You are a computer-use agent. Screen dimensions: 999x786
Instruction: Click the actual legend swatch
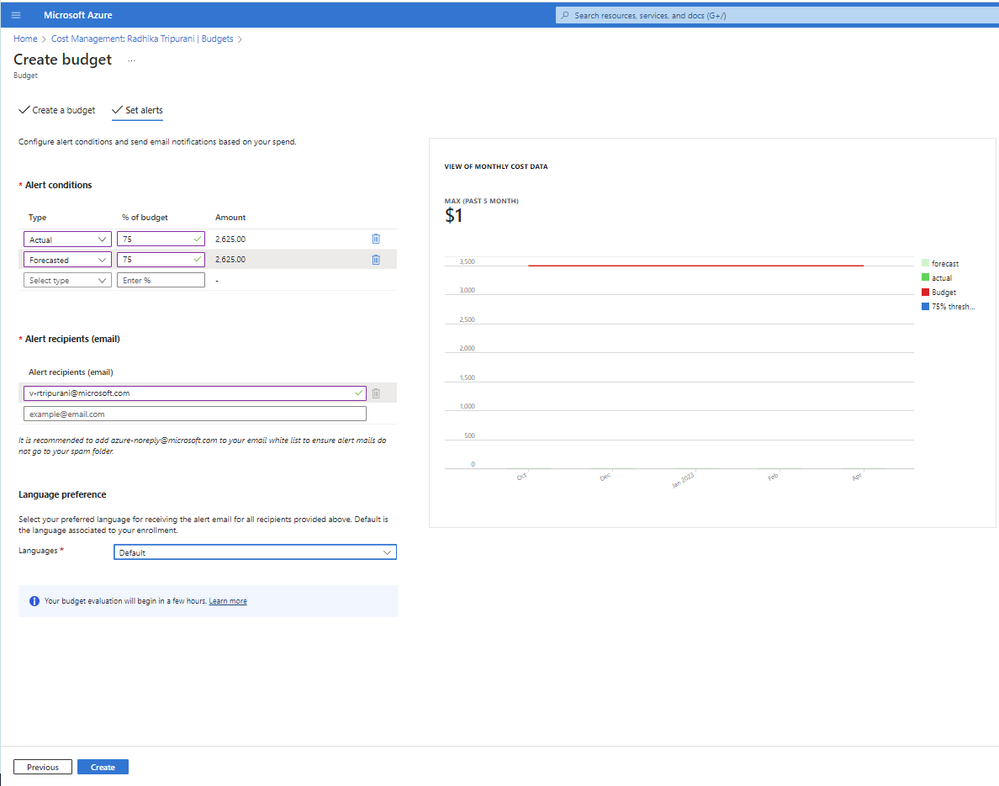click(x=925, y=278)
